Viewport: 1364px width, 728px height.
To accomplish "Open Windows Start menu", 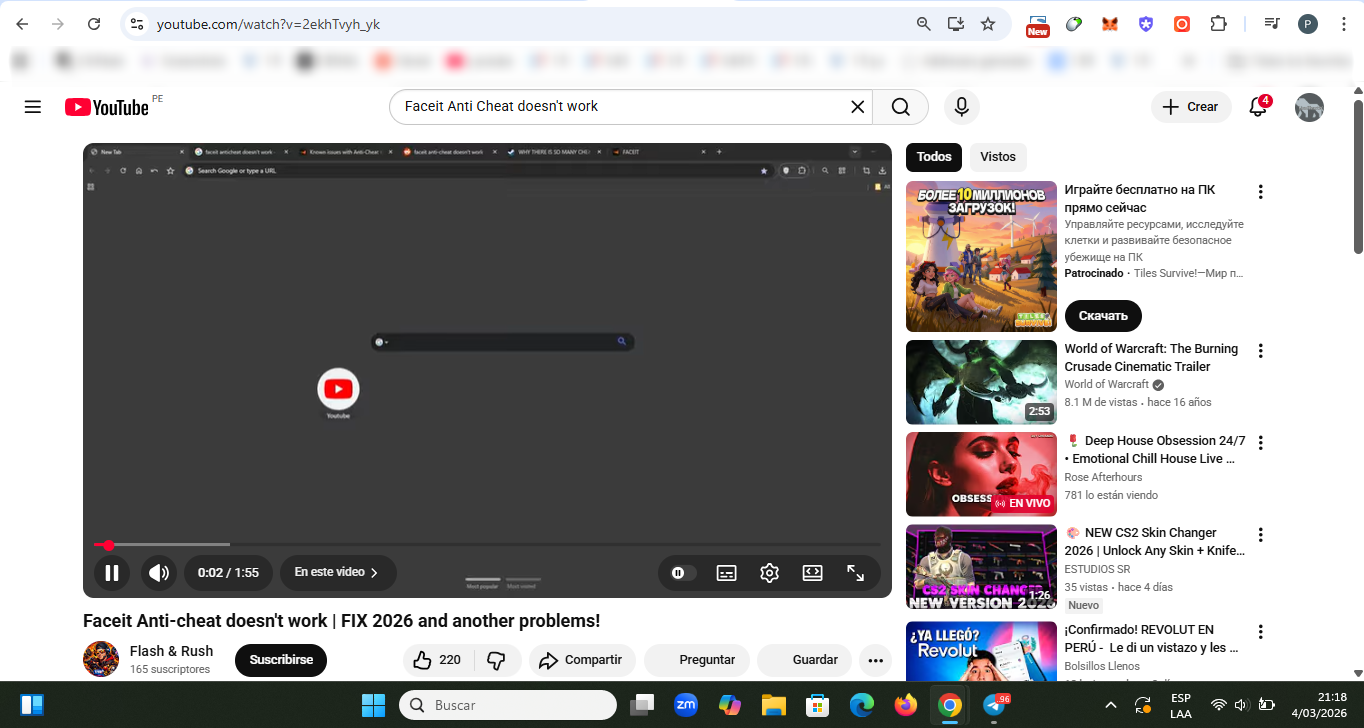I will [374, 705].
